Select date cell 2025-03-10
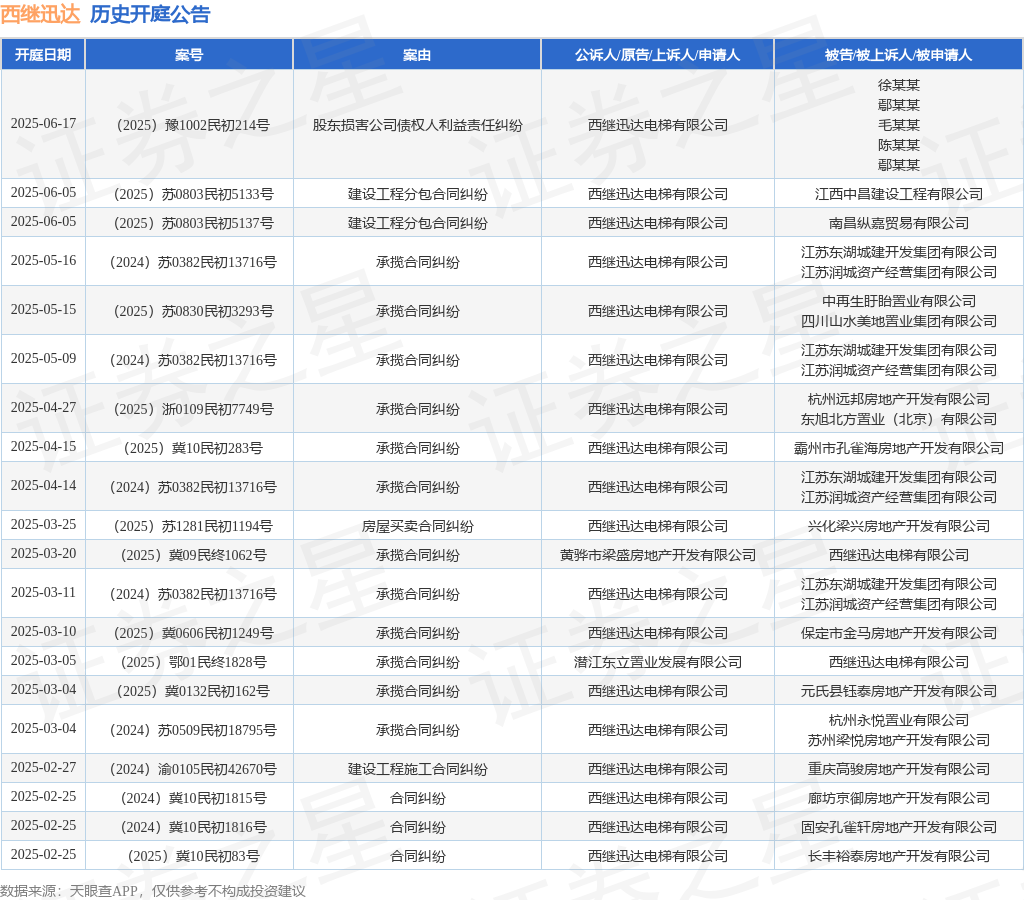 pyautogui.click(x=43, y=632)
